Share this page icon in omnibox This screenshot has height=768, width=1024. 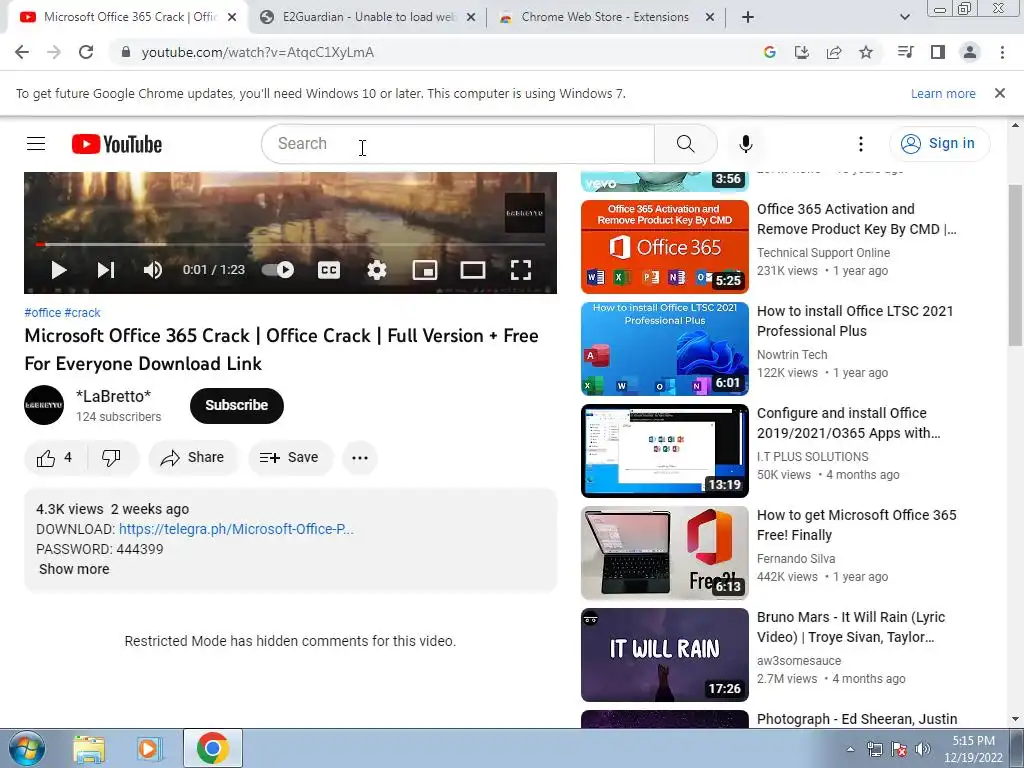tap(834, 52)
